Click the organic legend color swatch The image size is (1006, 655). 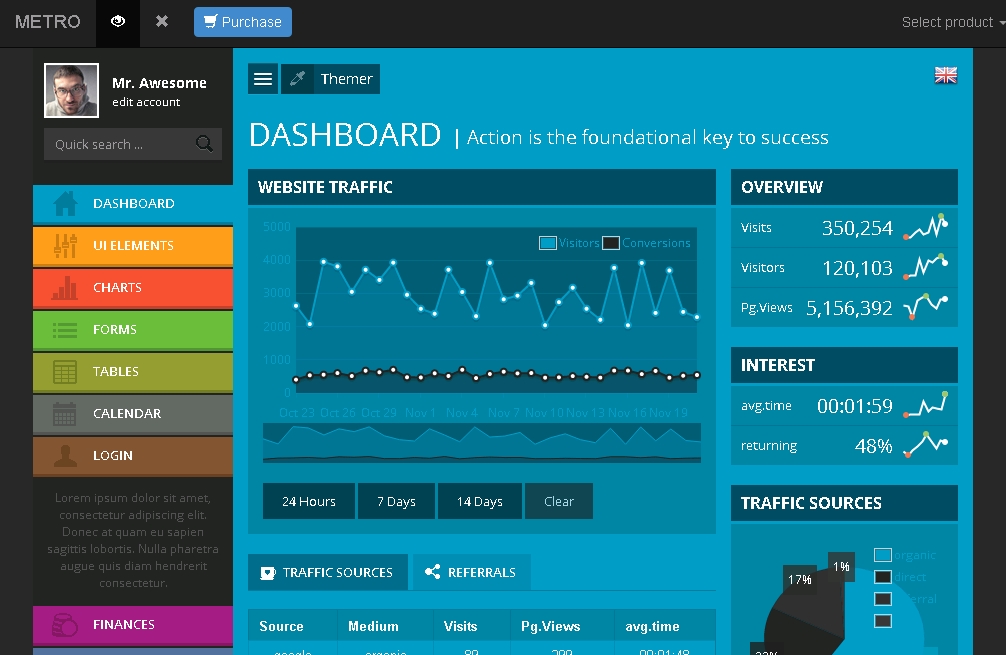[x=882, y=555]
